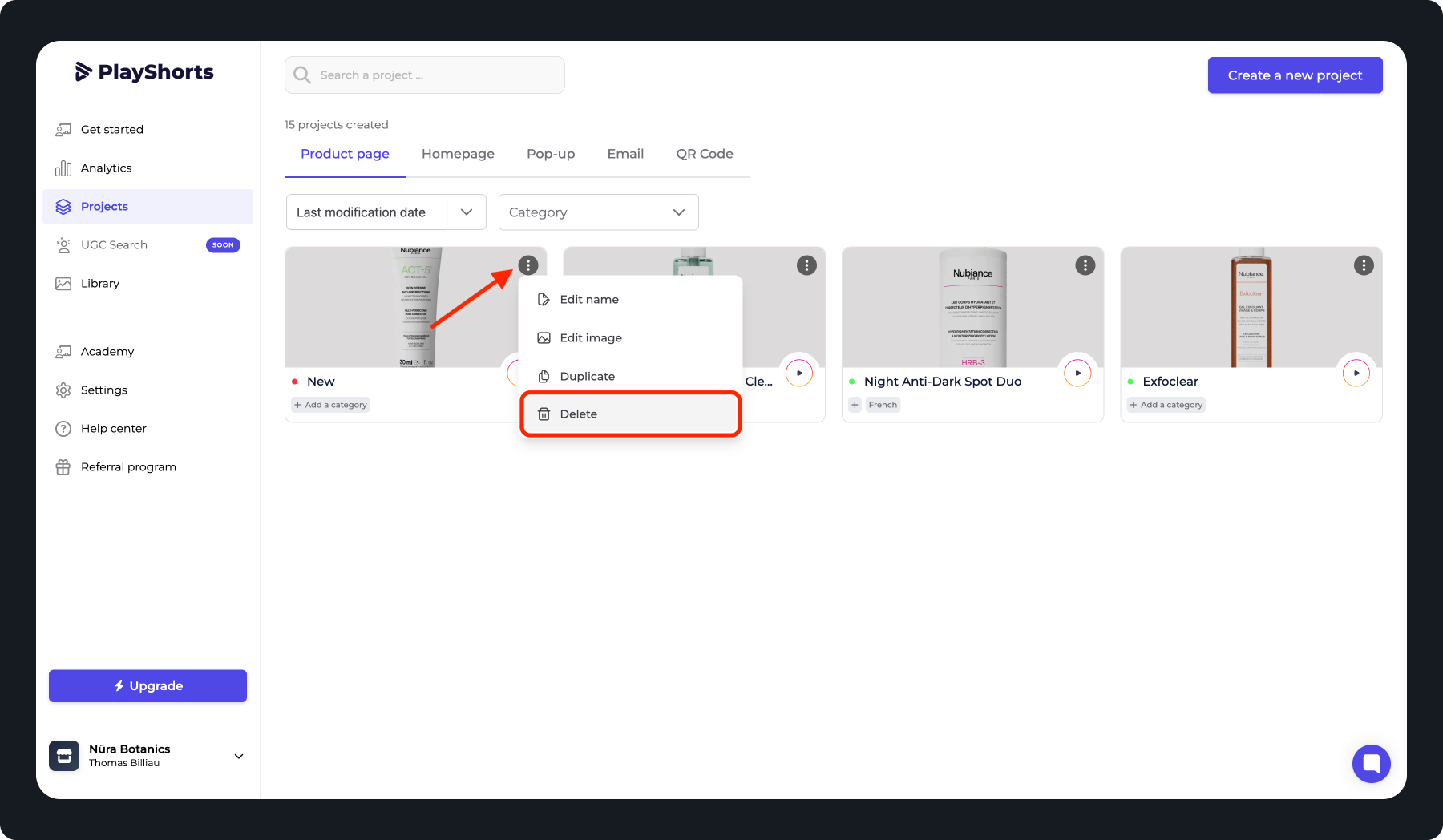
Task: Focus the Search a project field
Action: pyautogui.click(x=425, y=75)
